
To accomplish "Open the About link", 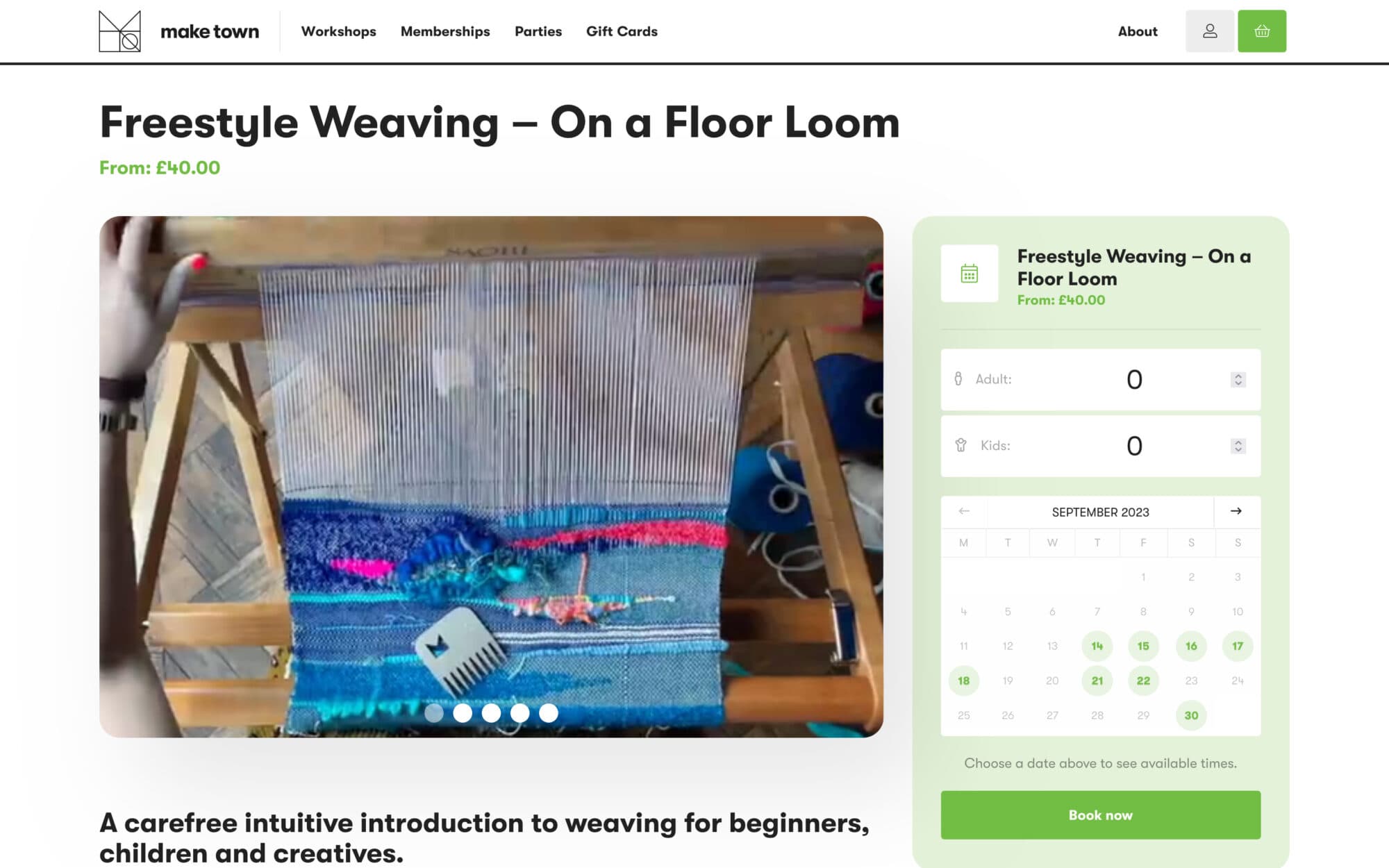I will coord(1138,31).
